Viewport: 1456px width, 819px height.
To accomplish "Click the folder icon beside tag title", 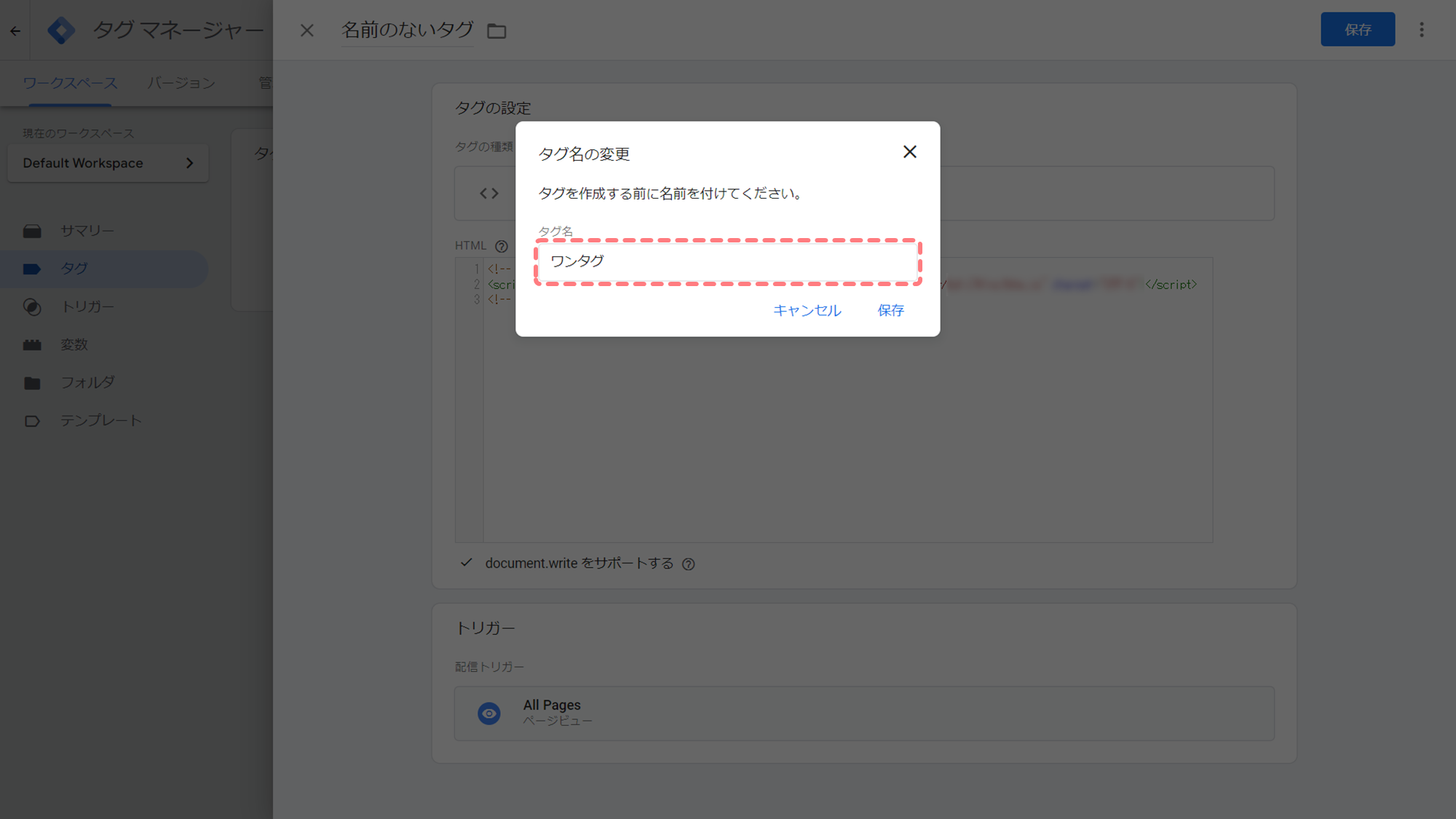I will coord(496,31).
